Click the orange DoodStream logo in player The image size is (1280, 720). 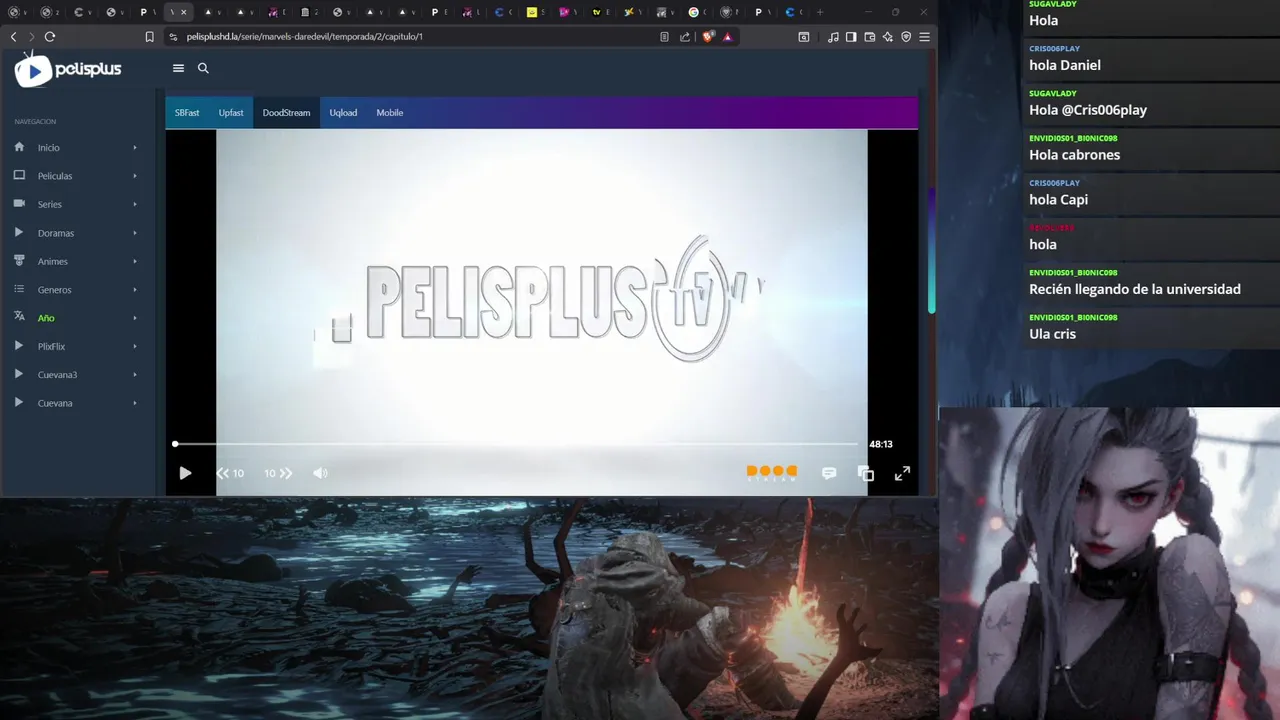[x=772, y=473]
